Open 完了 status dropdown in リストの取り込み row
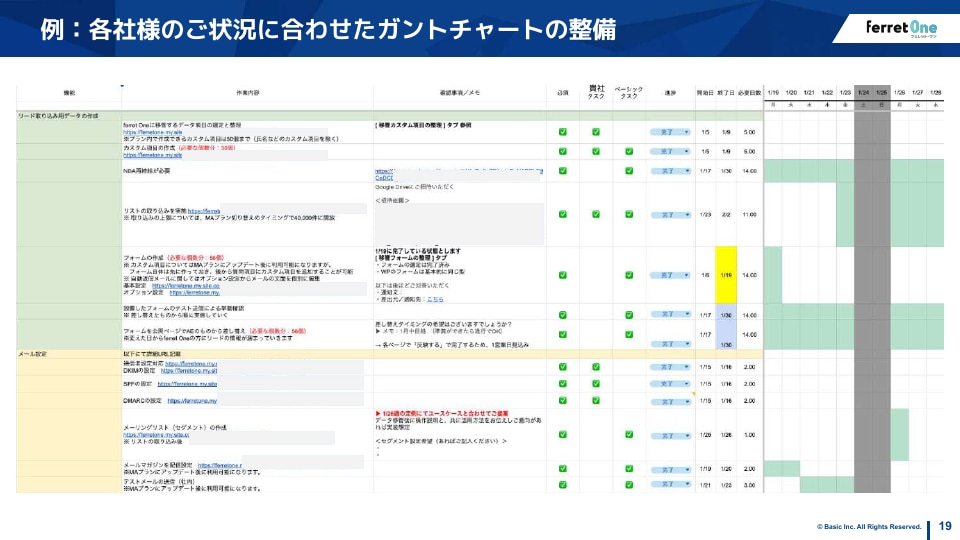 pos(670,215)
